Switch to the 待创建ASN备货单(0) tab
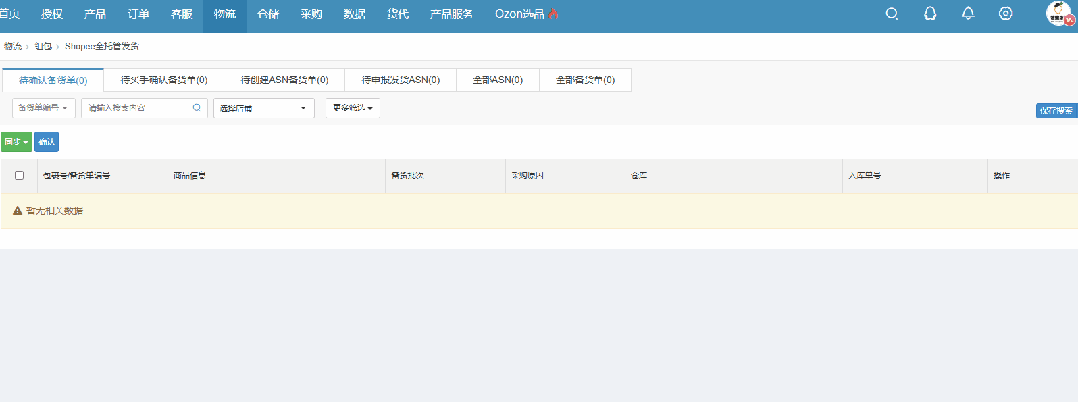1078x402 pixels. pos(284,80)
